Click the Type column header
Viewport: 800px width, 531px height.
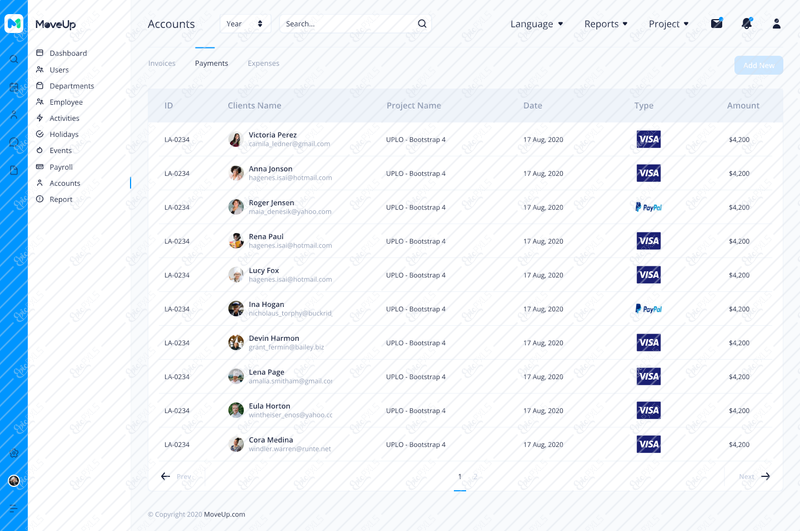(x=644, y=106)
